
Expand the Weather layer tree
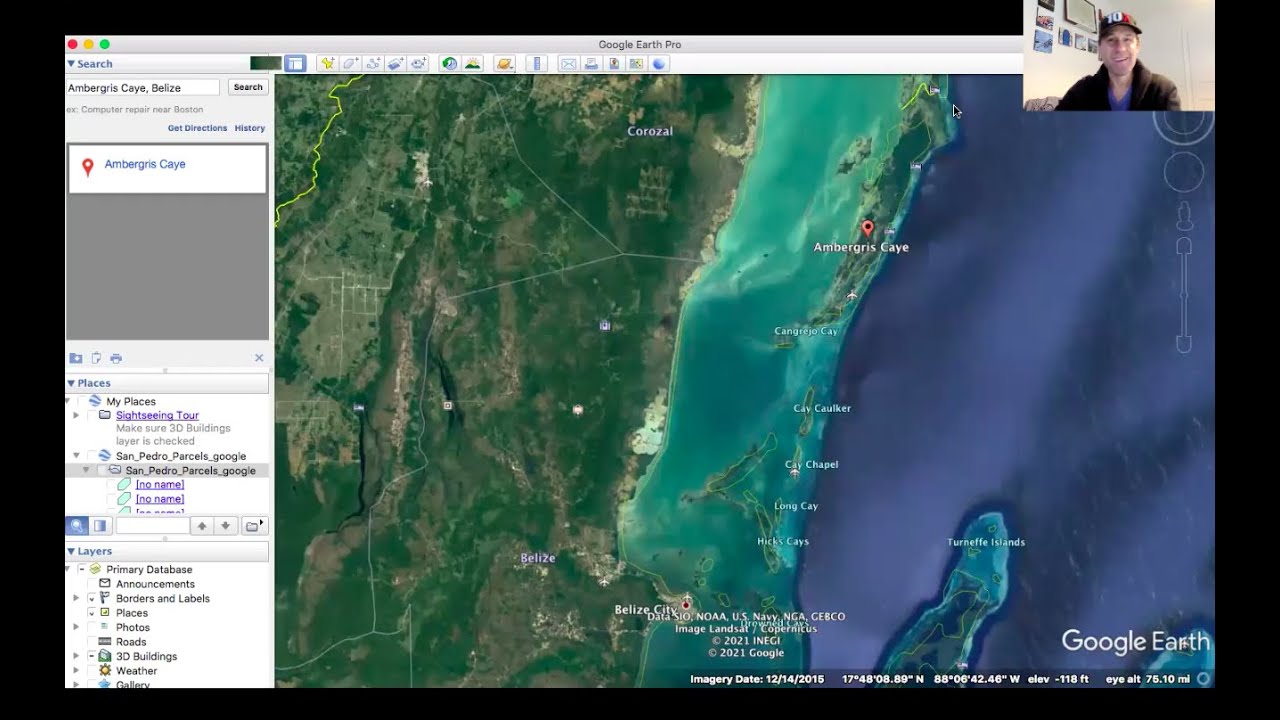point(76,671)
